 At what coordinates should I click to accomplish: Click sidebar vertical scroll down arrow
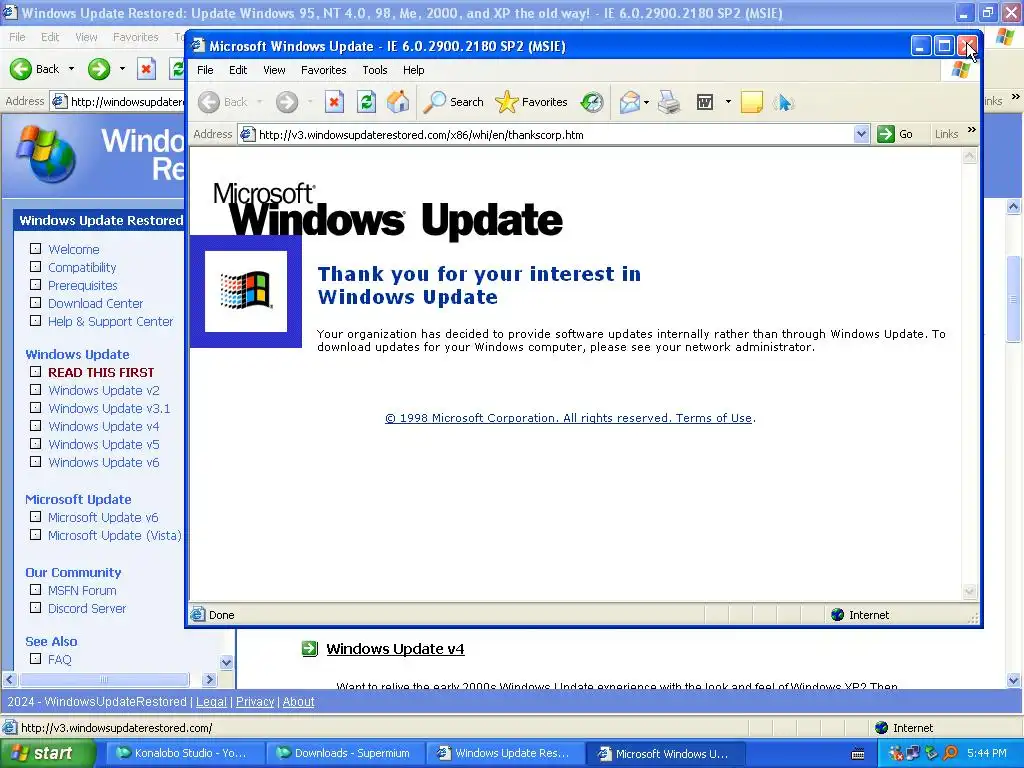(x=227, y=662)
